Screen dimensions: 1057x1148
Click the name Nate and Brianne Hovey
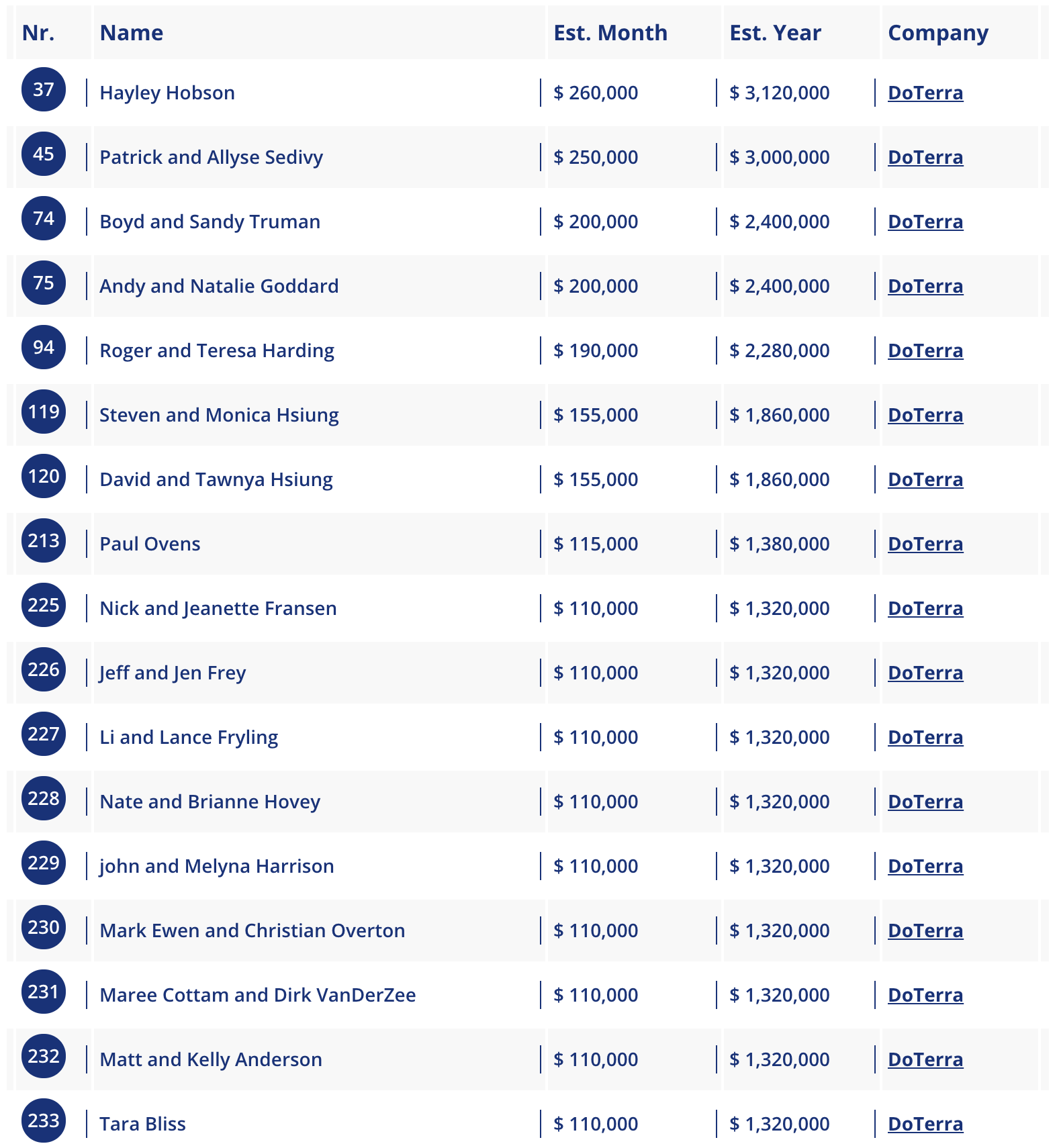coord(210,802)
